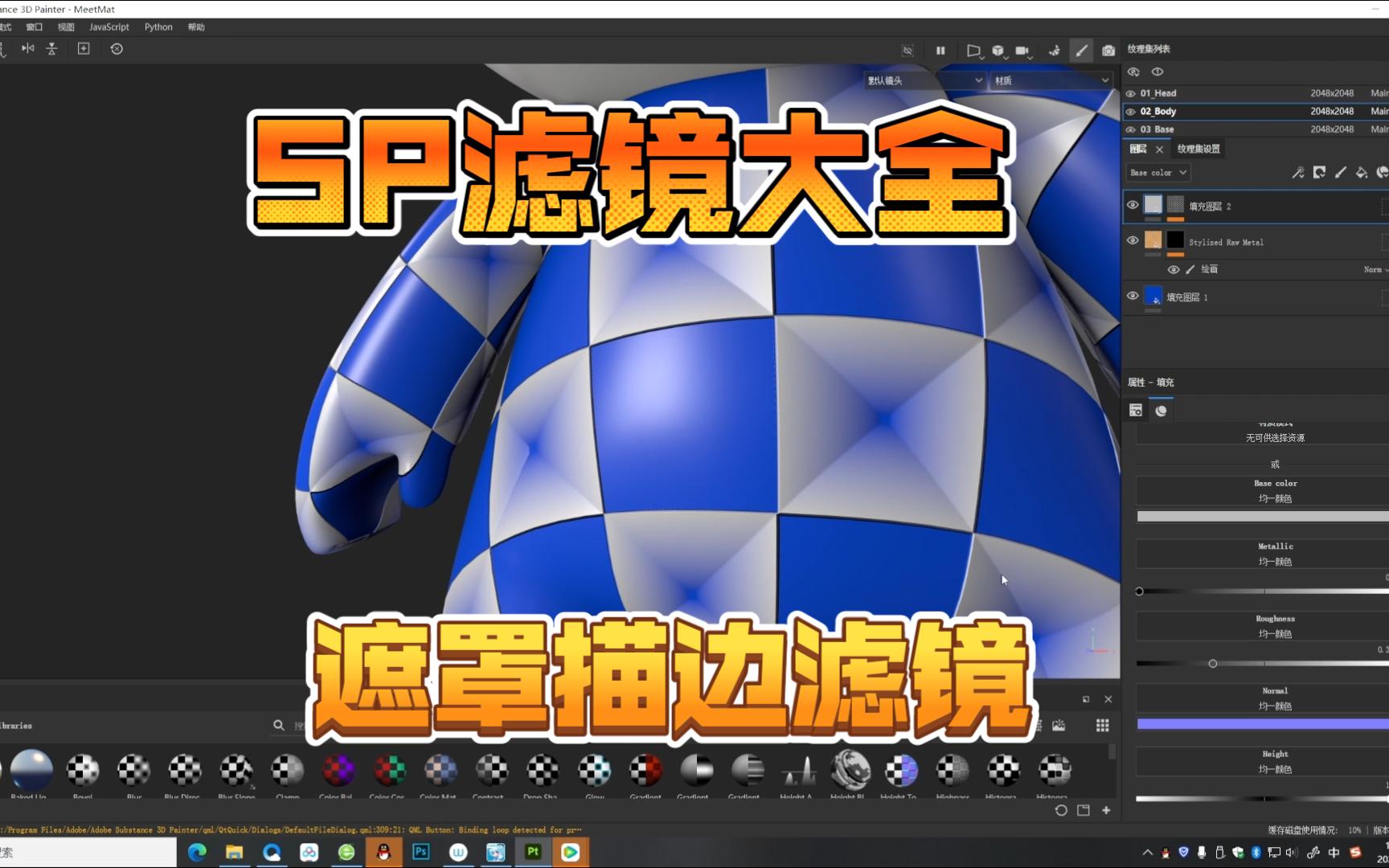Screen dimensions: 1389x868
Task: Click the framed plus icon in toolbar
Action: [x=84, y=49]
